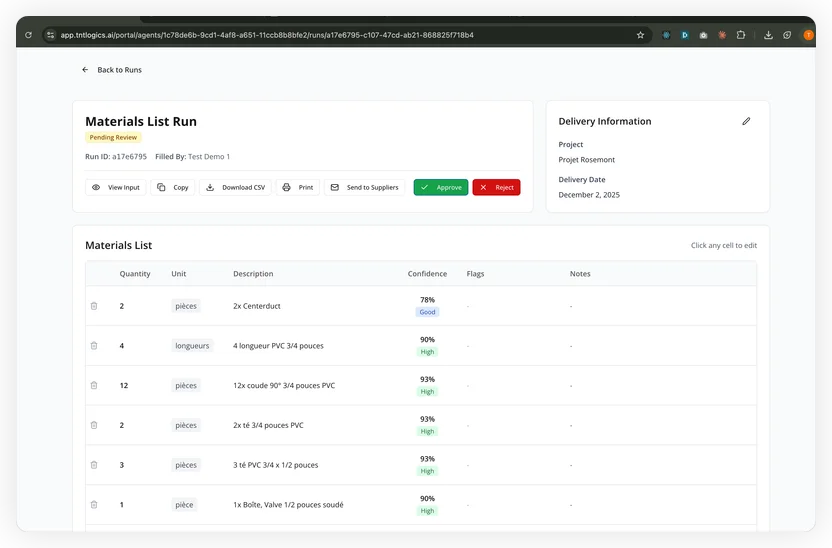The image size is (832, 548).
Task: Print the materials list
Action: [298, 187]
